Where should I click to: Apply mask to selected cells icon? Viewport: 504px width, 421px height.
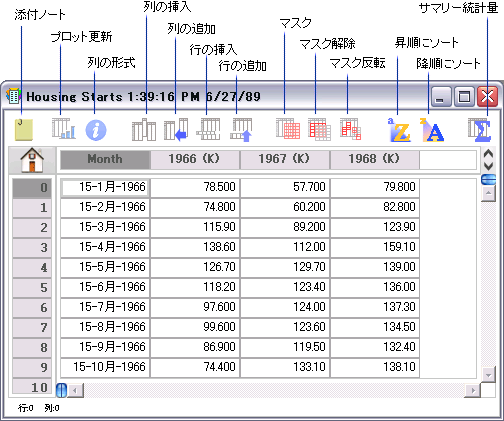[x=288, y=129]
